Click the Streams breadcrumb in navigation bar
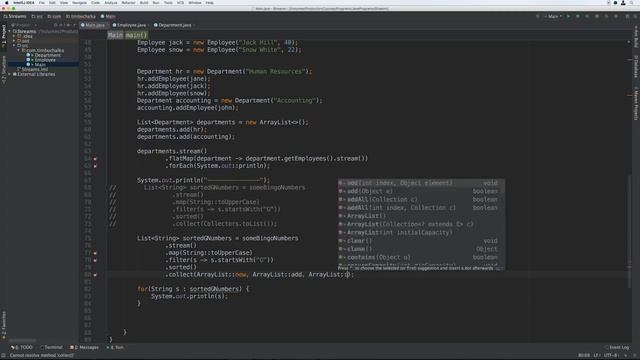 pyautogui.click(x=15, y=16)
